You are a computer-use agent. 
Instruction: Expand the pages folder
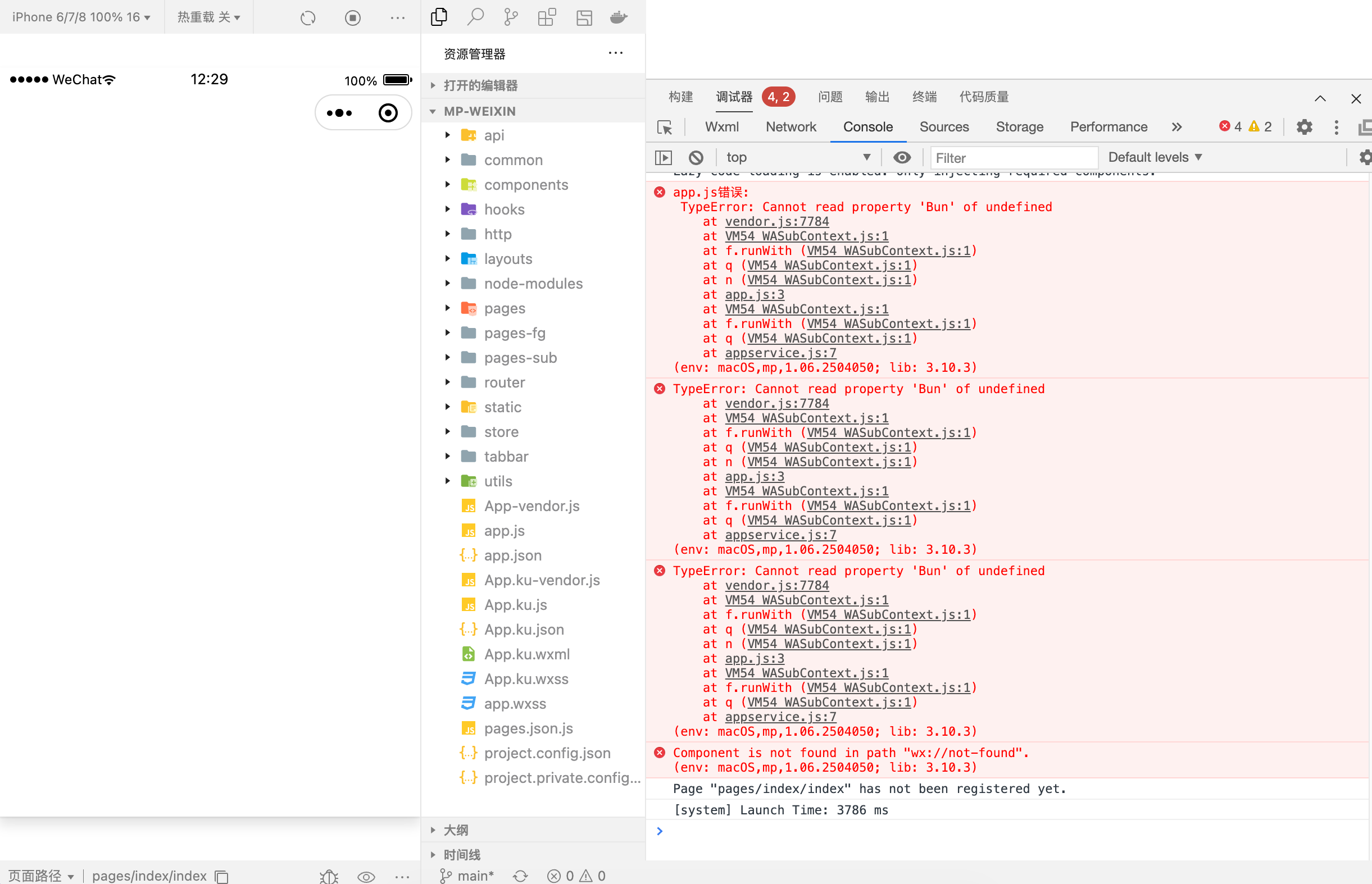point(503,308)
